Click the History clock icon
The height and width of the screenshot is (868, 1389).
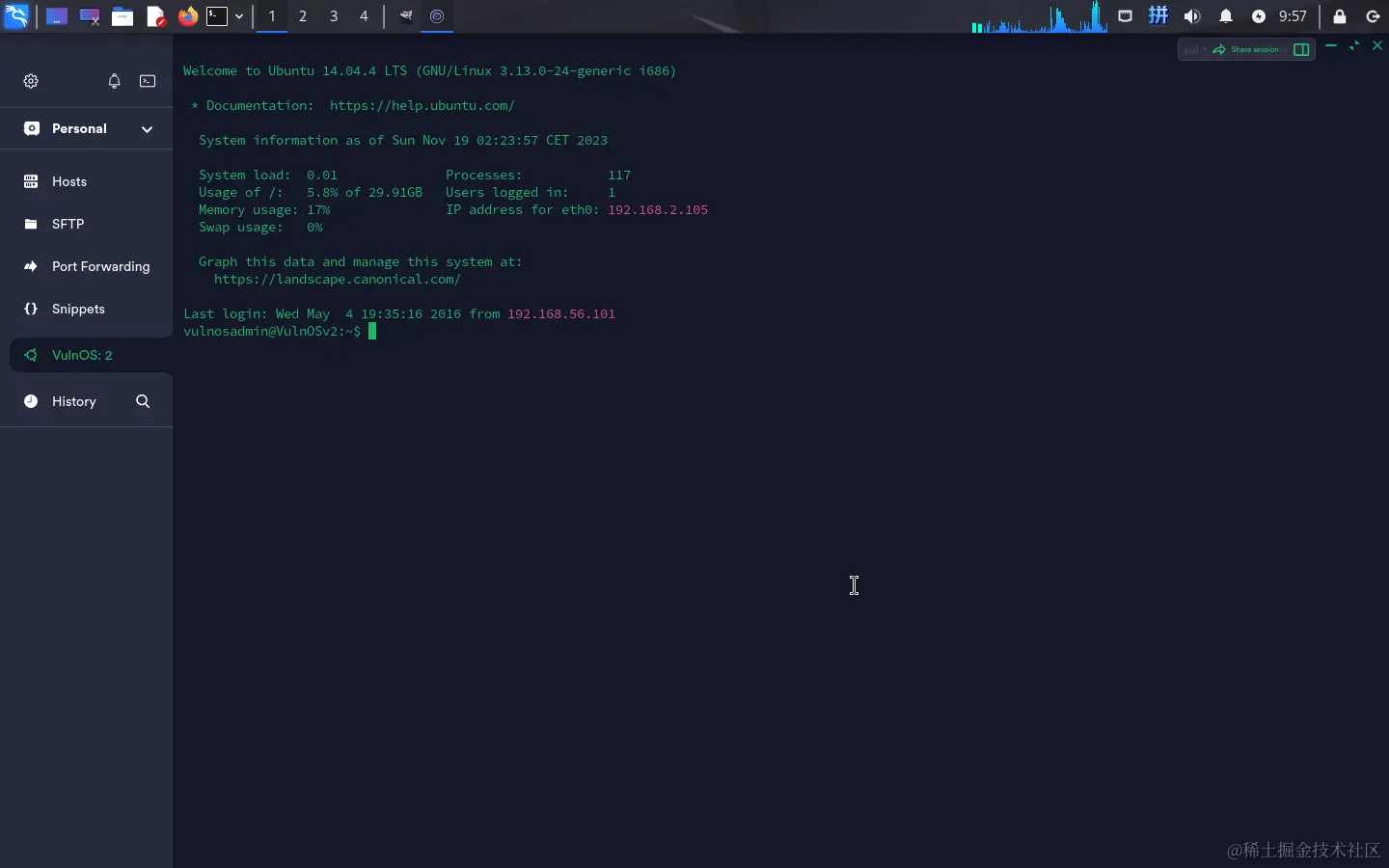coord(31,401)
